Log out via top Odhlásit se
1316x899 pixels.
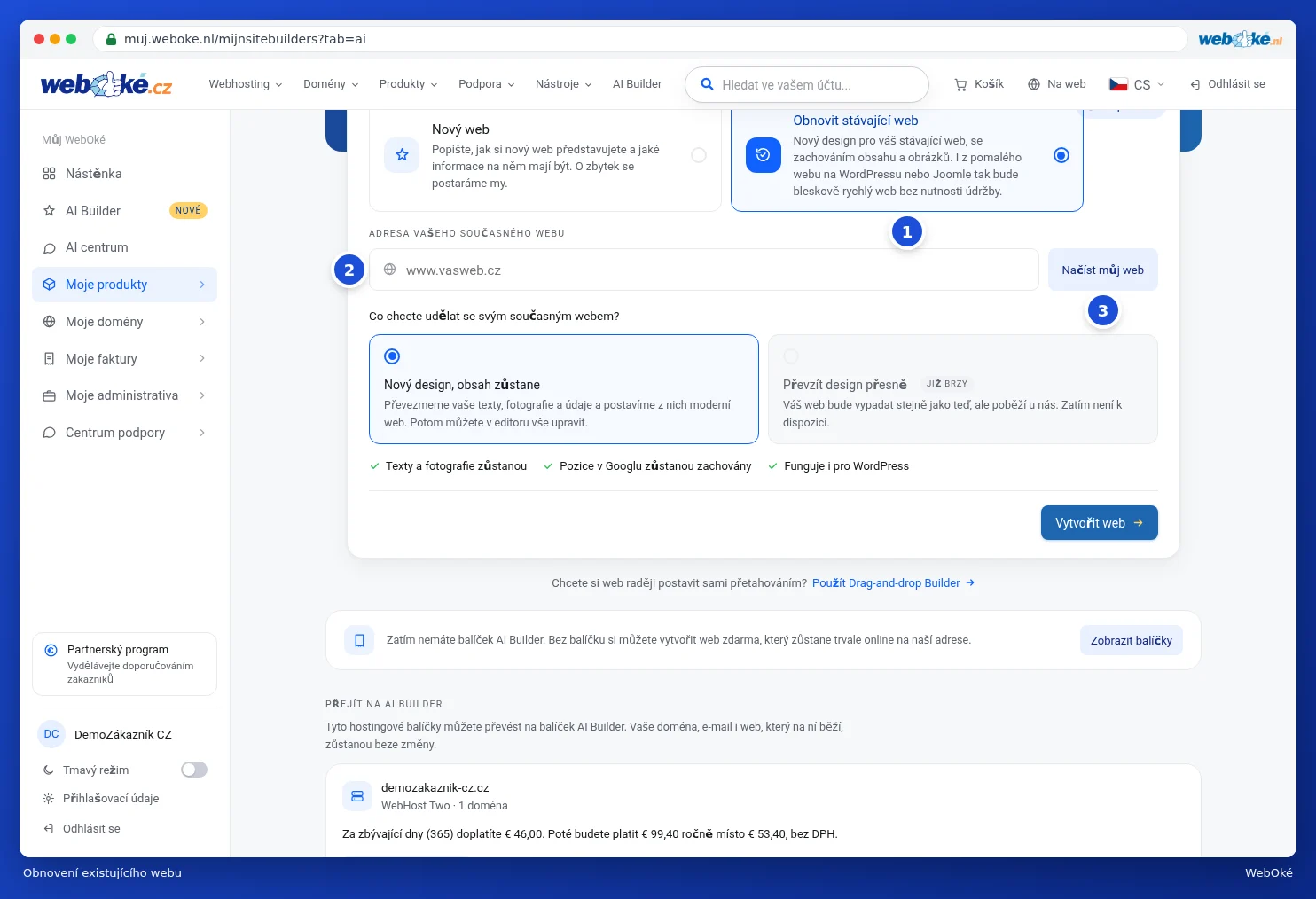click(1227, 84)
